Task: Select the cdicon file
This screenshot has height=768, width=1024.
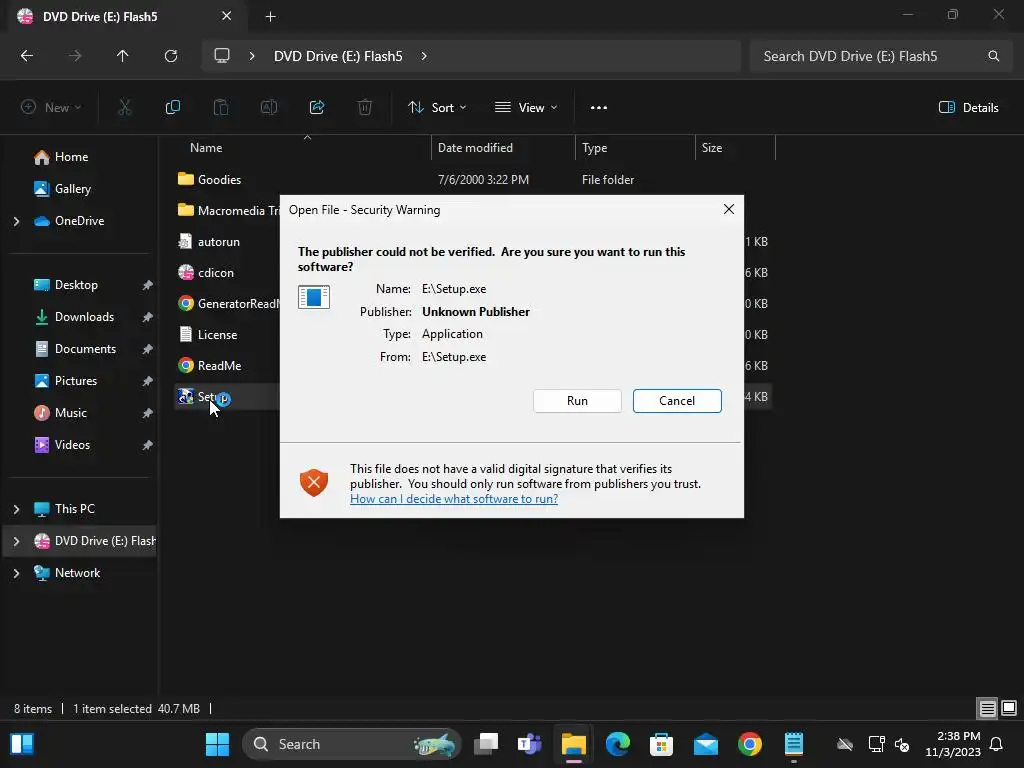Action: 216,273
